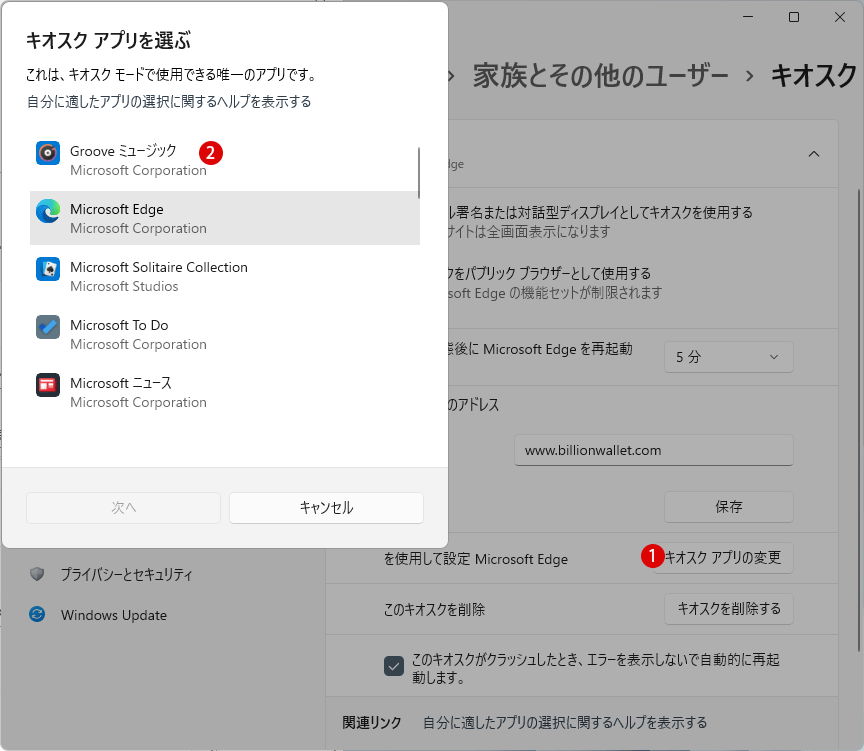
Task: Click the Microsoft Edge app icon
Action: click(x=48, y=211)
